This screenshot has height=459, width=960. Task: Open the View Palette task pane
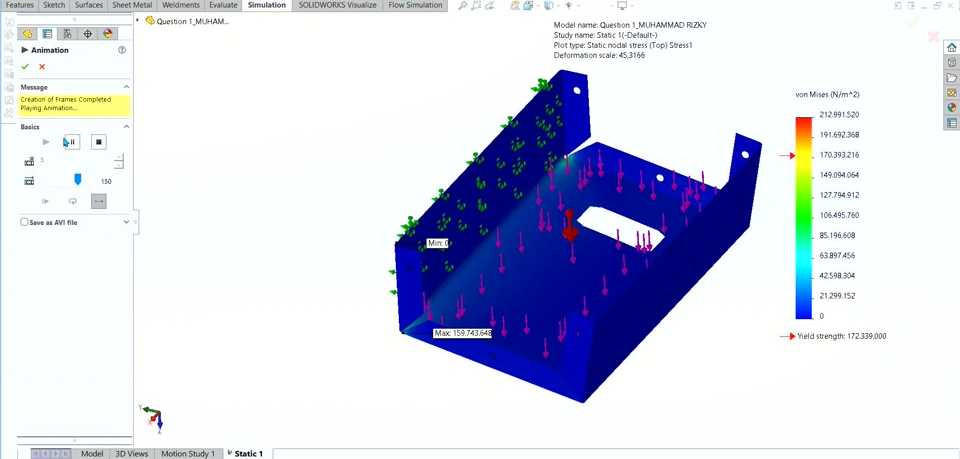951,92
